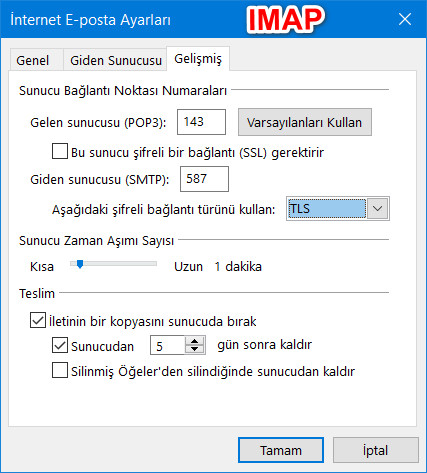This screenshot has height=473, width=427.
Task: Switch to the Genel tab
Action: tap(35, 60)
